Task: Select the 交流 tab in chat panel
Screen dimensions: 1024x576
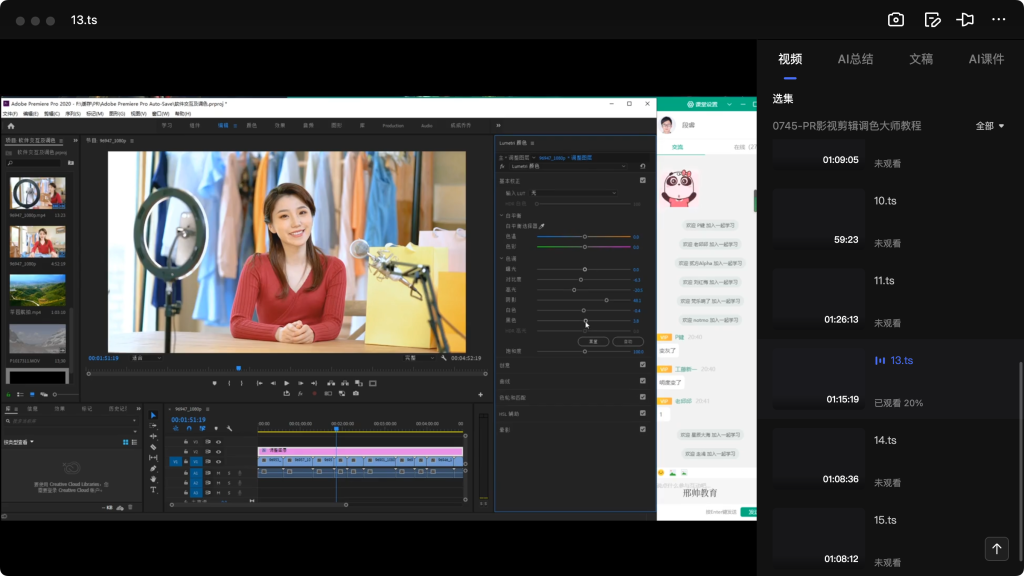Action: point(677,148)
